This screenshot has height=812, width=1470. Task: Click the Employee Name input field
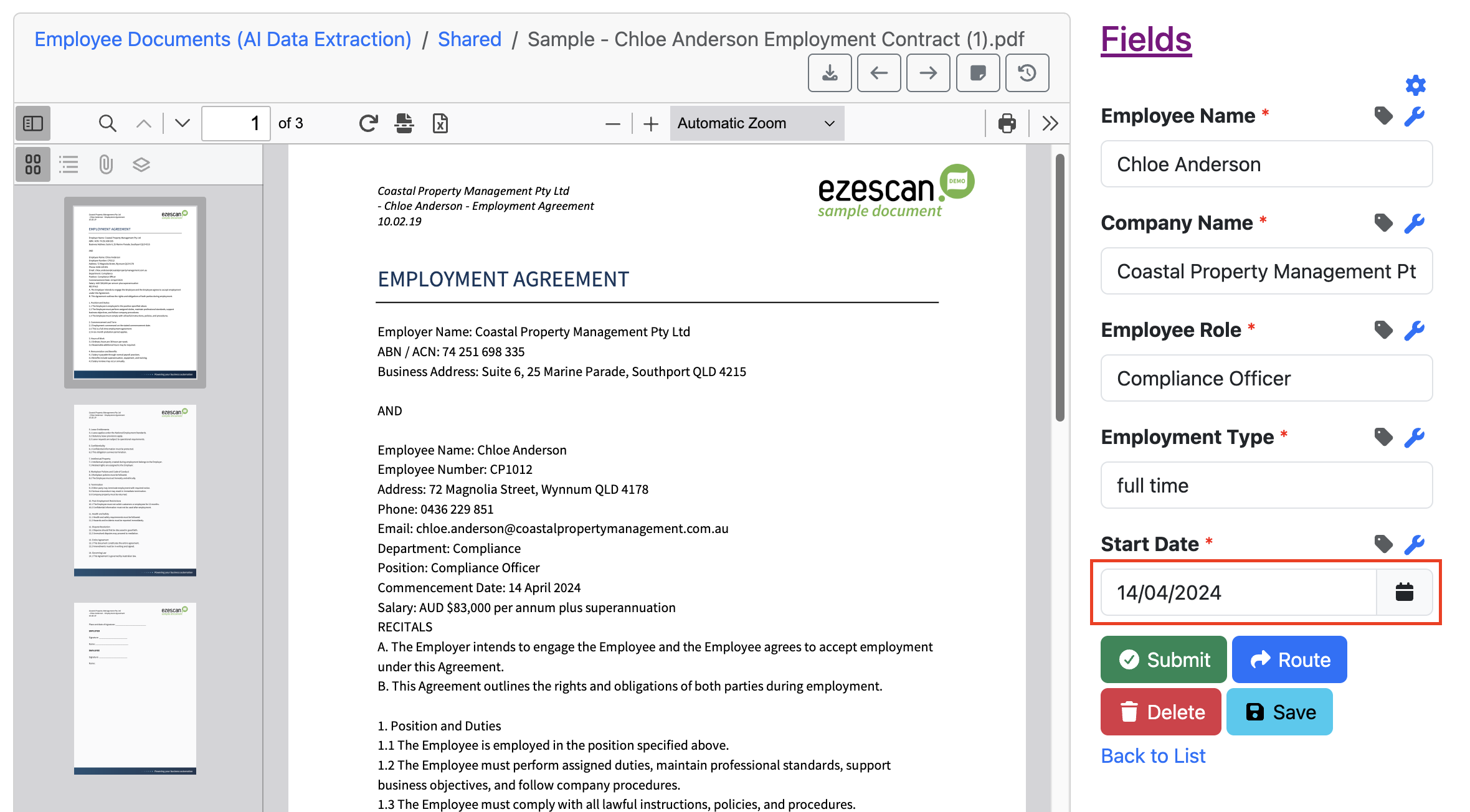[1266, 164]
